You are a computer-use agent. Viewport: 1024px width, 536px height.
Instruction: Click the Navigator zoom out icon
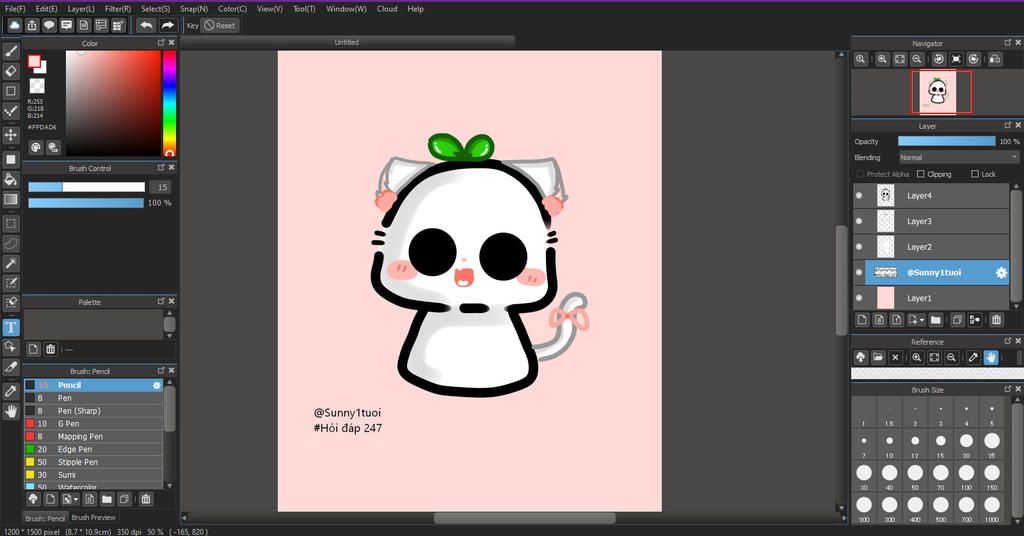917,59
